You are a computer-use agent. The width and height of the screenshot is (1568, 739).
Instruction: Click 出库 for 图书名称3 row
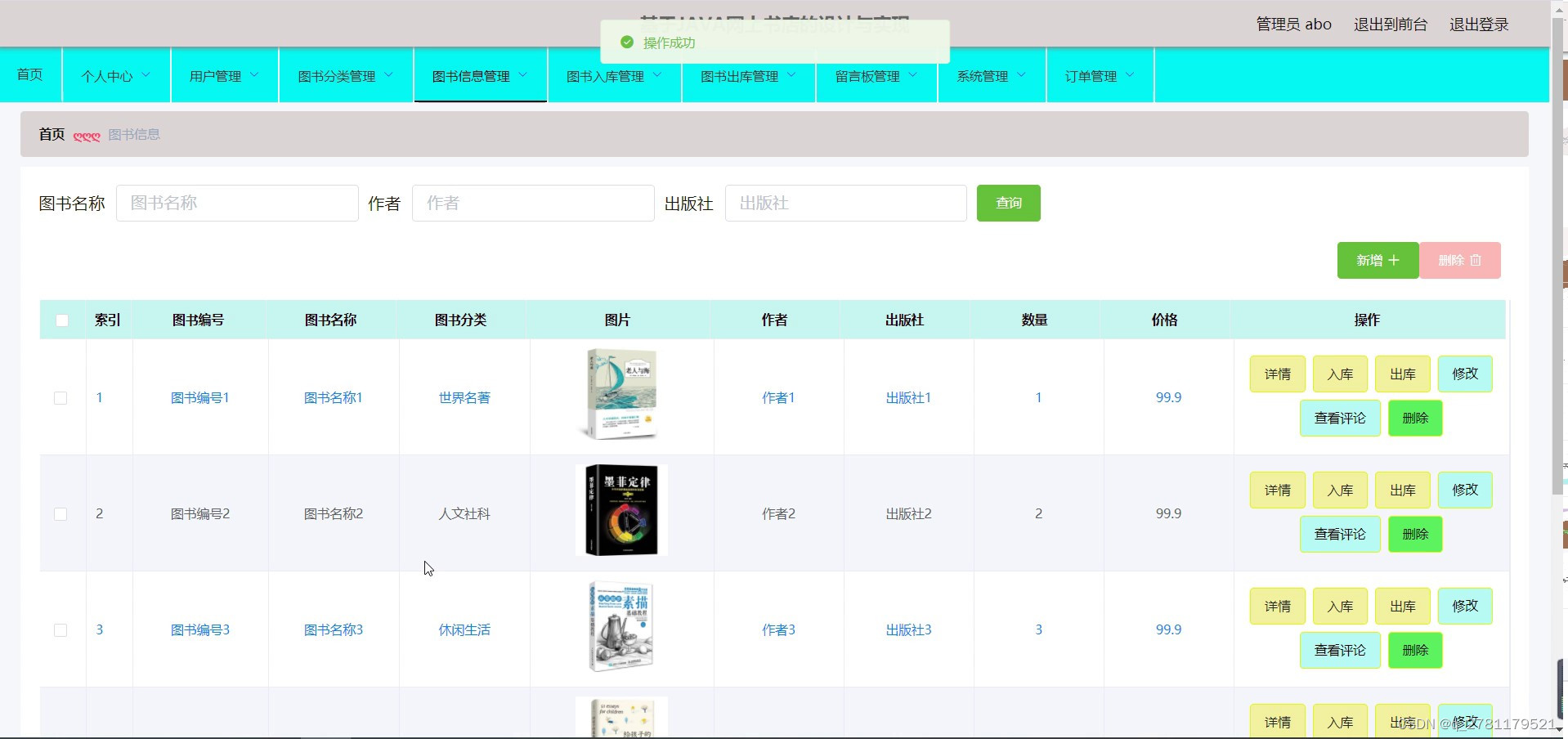pos(1403,606)
